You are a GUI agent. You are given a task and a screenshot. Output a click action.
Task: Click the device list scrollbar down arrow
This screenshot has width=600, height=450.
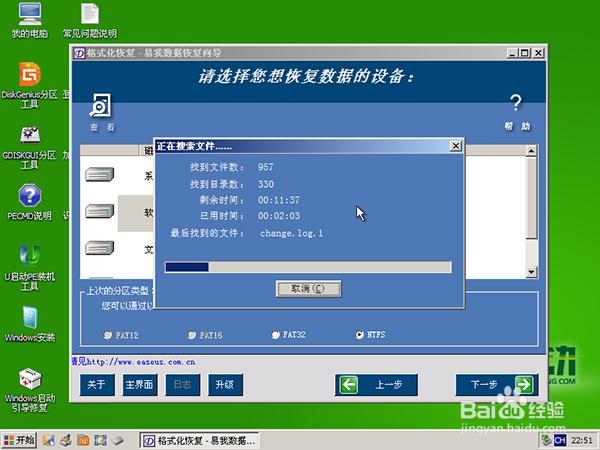point(531,272)
